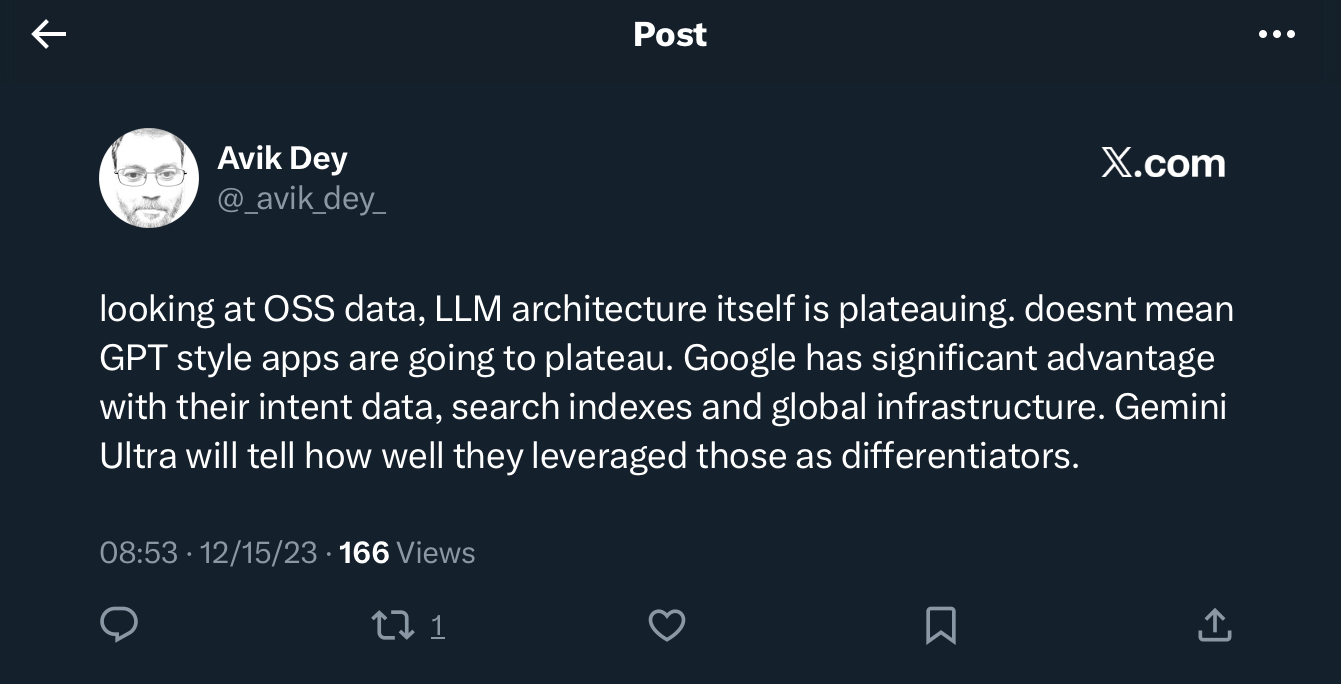Open the @_avik_dey_ handle link

301,199
